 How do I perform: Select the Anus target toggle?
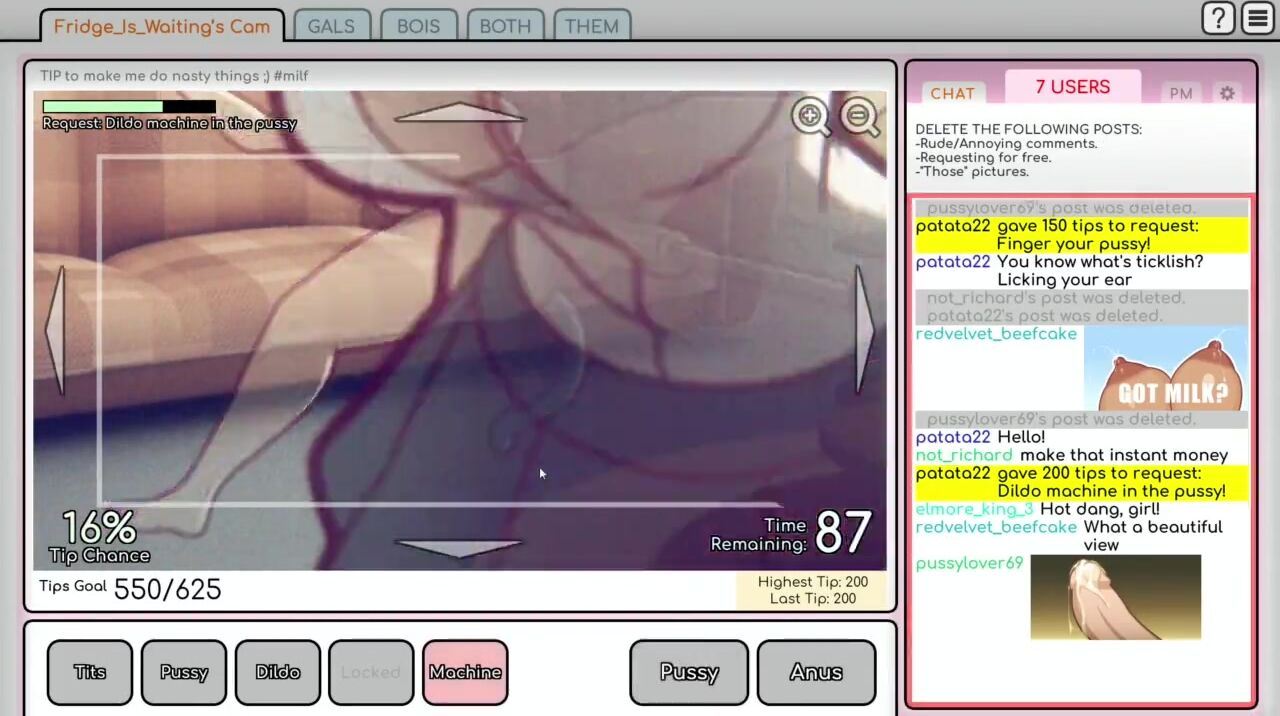coord(816,672)
